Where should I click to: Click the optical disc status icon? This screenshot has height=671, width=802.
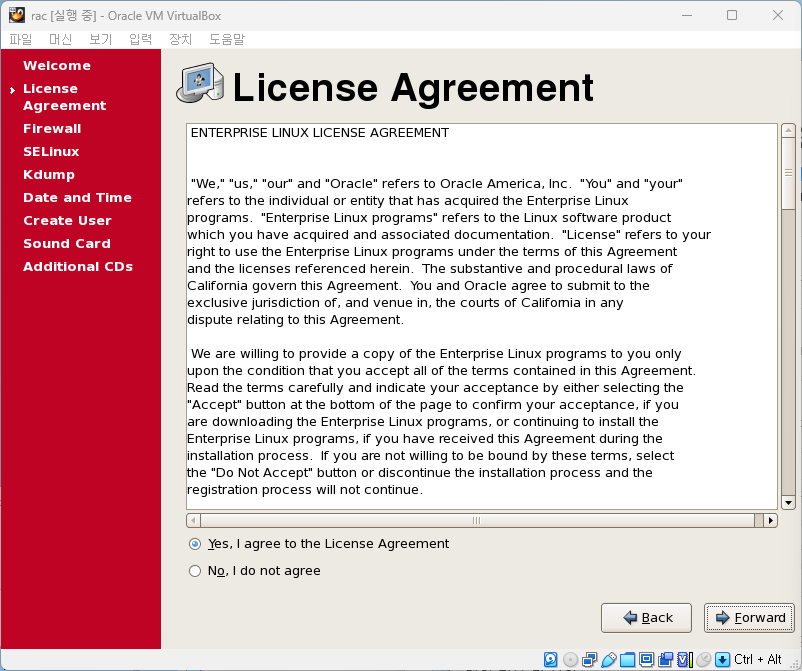(x=570, y=659)
